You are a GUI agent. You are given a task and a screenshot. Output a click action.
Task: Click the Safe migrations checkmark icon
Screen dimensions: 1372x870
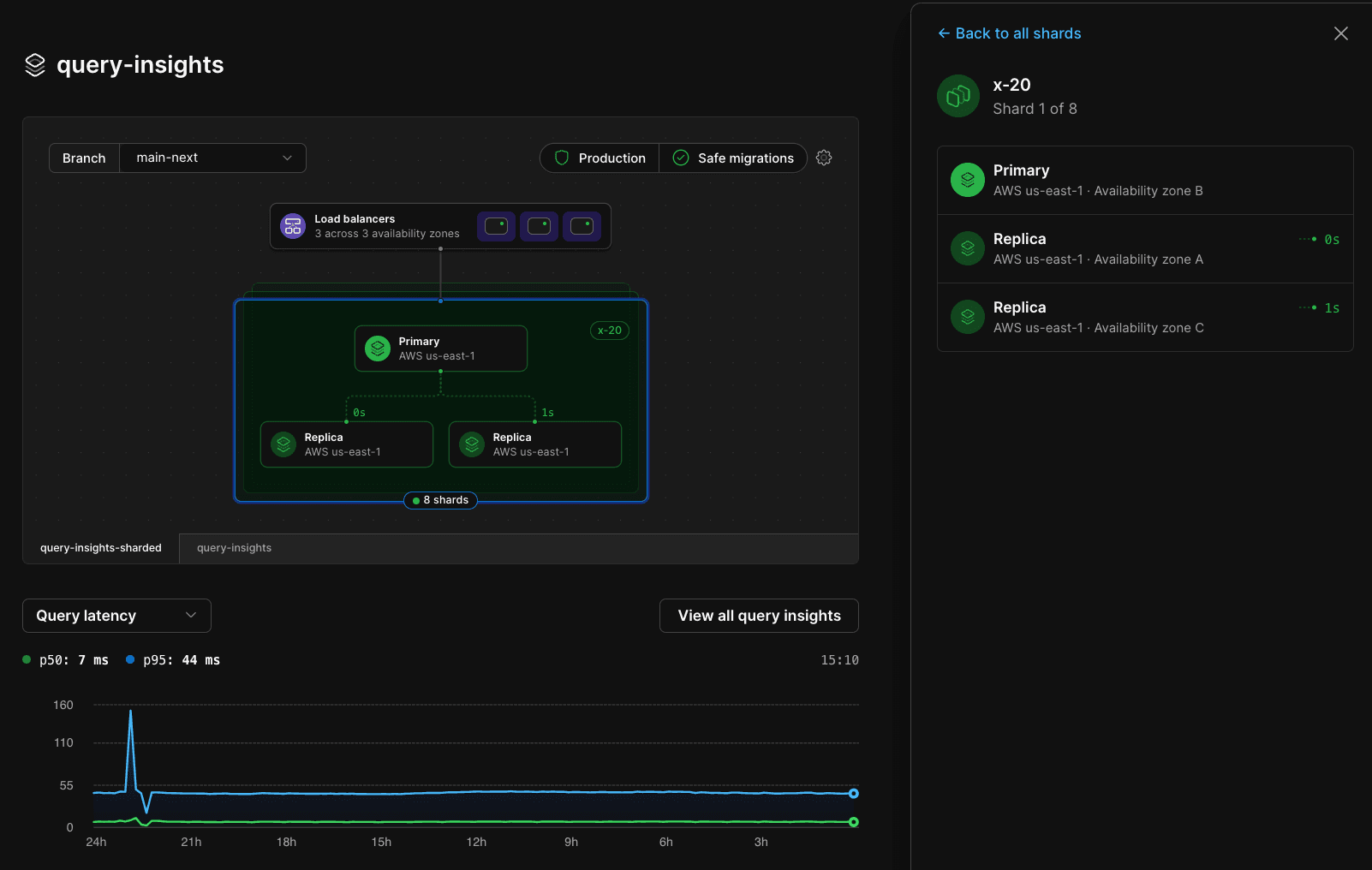681,158
